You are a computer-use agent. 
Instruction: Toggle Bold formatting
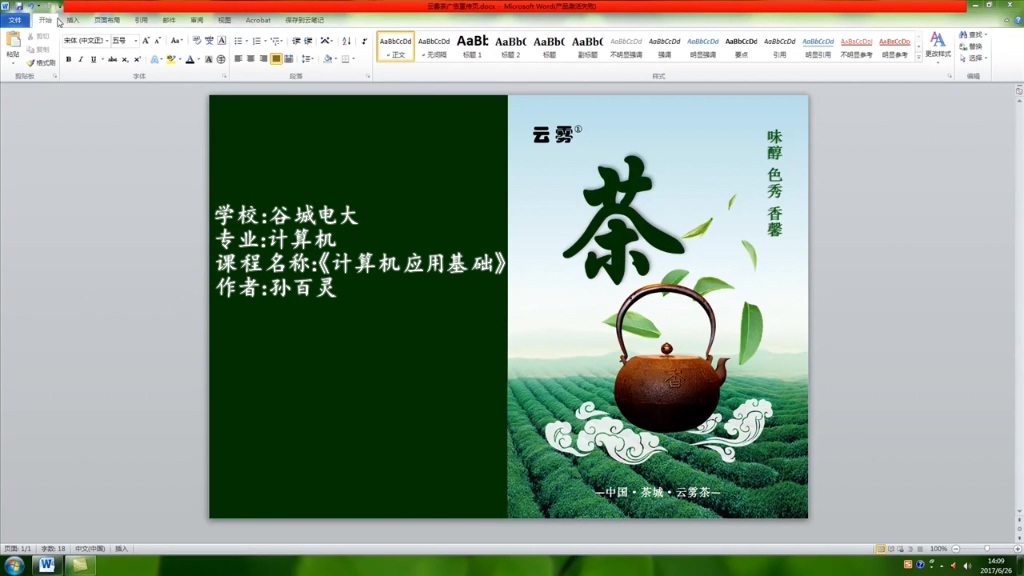[x=68, y=59]
